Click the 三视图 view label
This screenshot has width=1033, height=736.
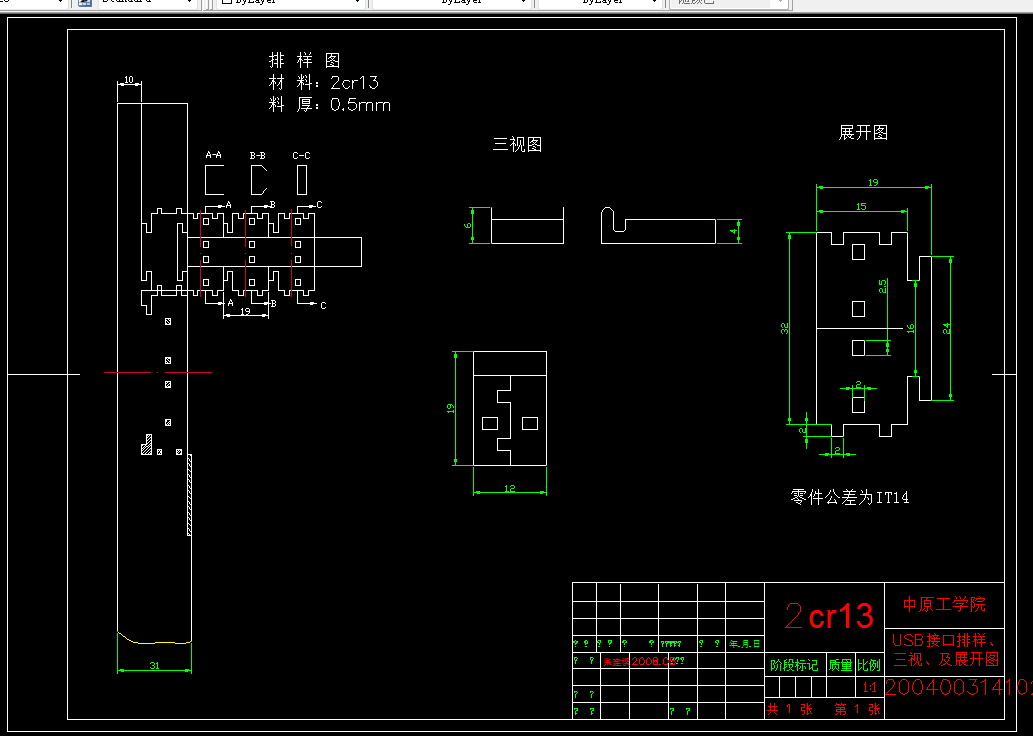[x=519, y=143]
